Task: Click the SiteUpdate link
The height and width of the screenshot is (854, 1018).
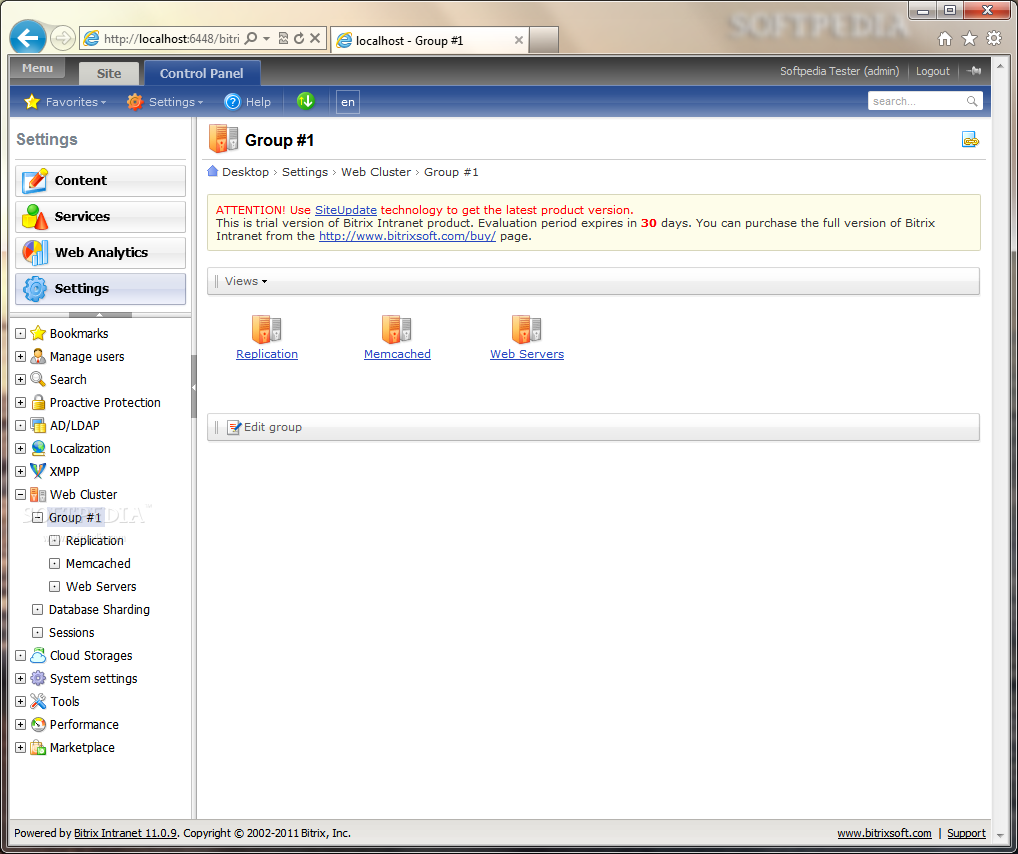Action: pos(345,210)
